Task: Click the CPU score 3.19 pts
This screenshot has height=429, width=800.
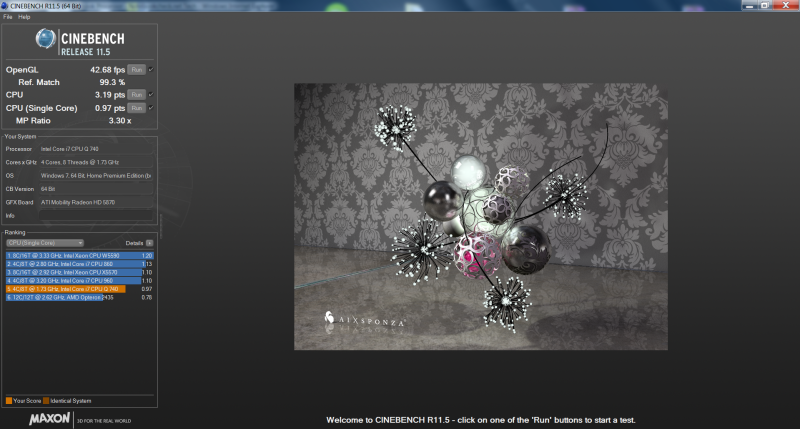Action: tap(110, 95)
